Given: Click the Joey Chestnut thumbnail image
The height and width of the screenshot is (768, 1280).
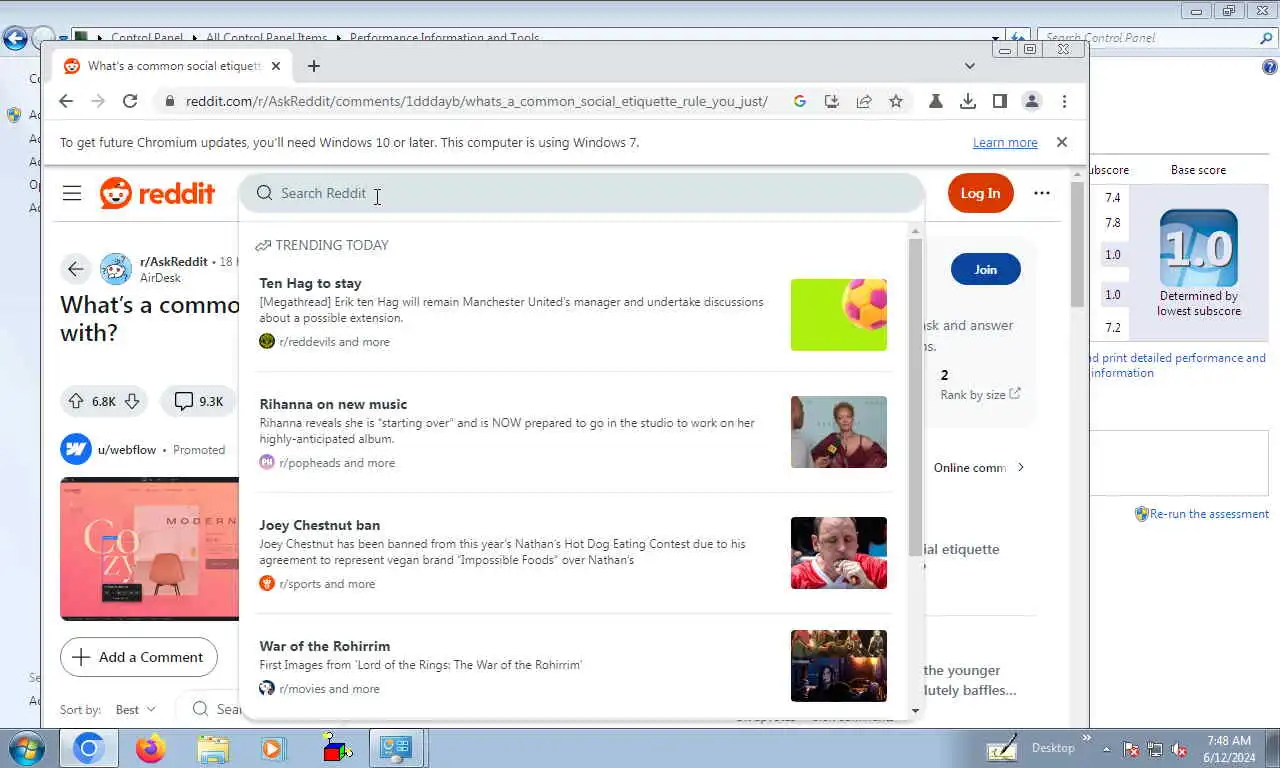Looking at the screenshot, I should click(x=839, y=553).
